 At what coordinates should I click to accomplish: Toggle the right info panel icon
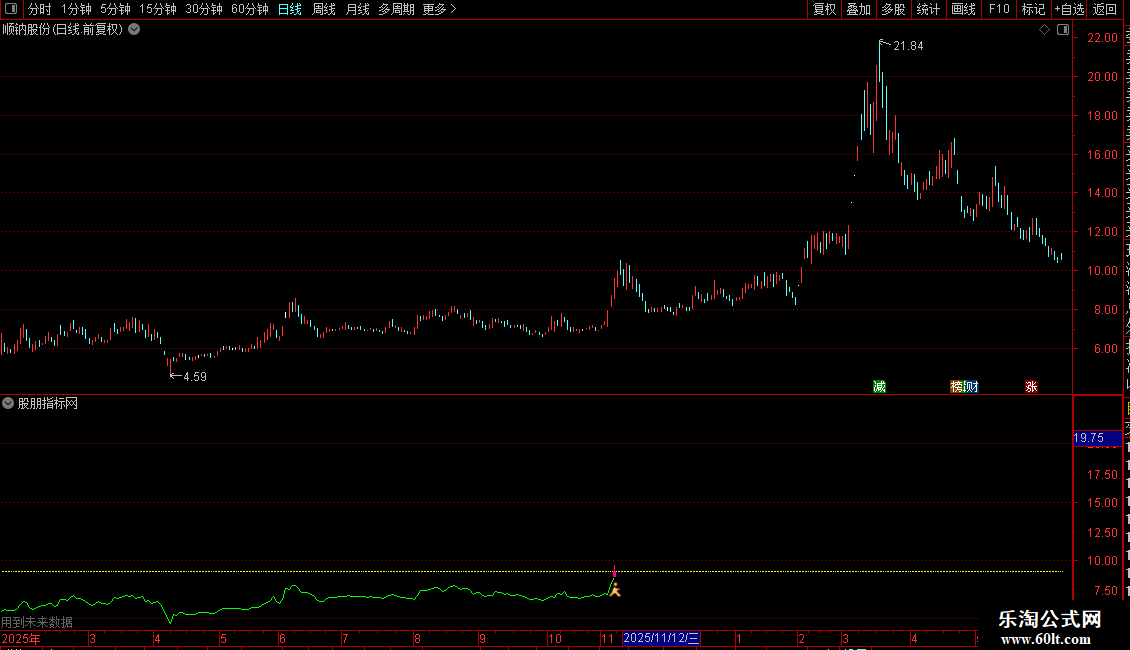click(x=1063, y=30)
